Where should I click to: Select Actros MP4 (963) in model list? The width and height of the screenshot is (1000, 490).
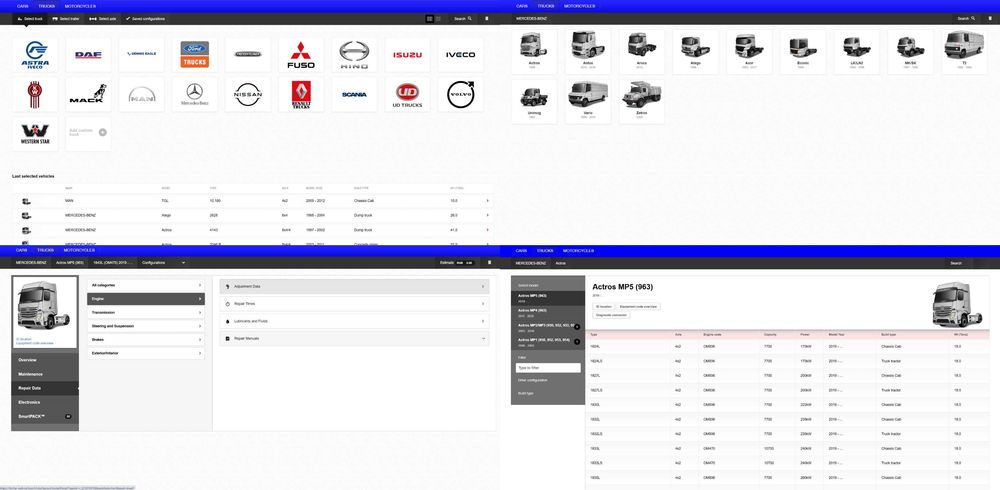[548, 312]
